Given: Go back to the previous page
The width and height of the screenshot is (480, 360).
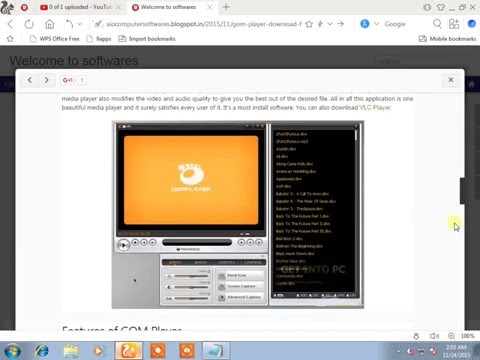Looking at the screenshot, I should tap(10, 24).
